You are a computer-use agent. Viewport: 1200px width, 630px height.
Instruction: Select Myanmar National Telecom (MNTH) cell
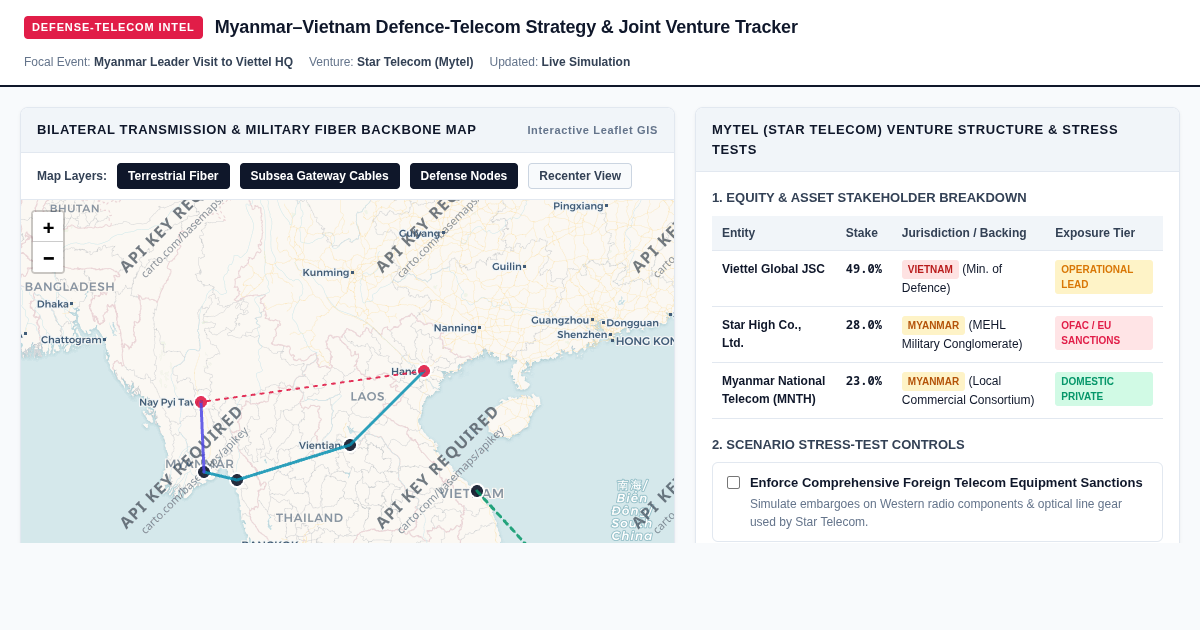[773, 390]
